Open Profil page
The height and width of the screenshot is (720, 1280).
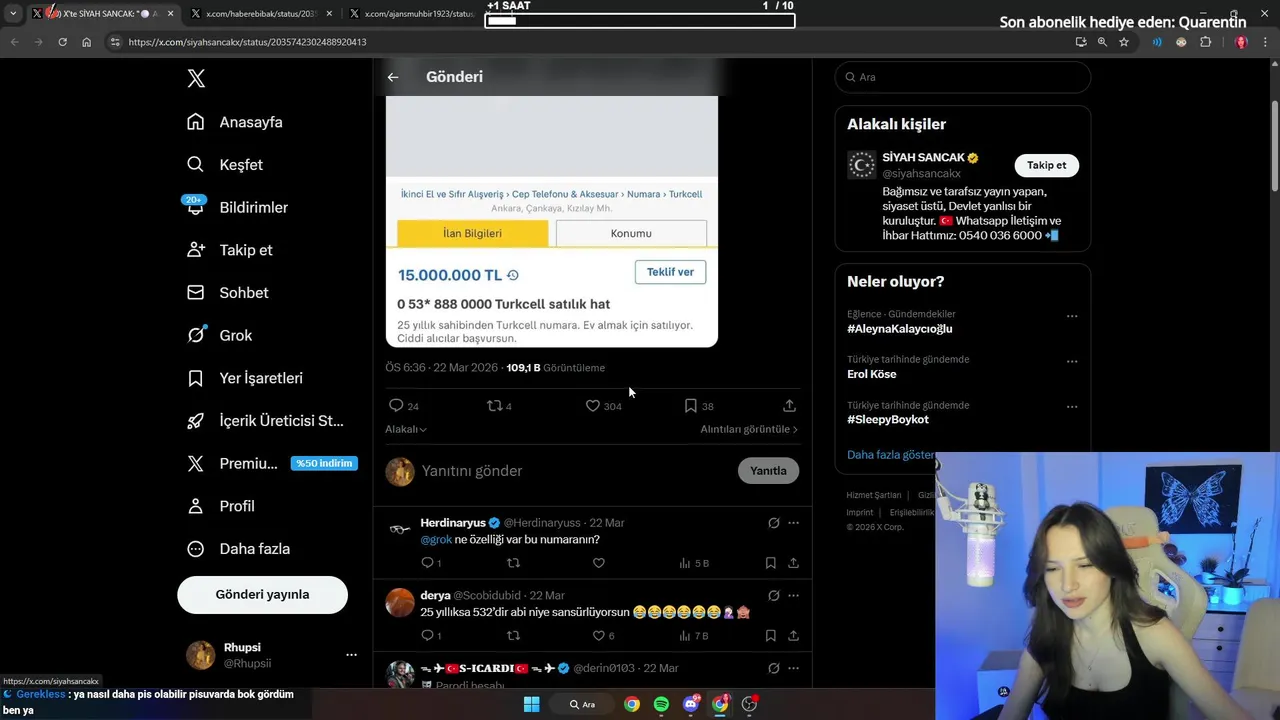(x=221, y=506)
